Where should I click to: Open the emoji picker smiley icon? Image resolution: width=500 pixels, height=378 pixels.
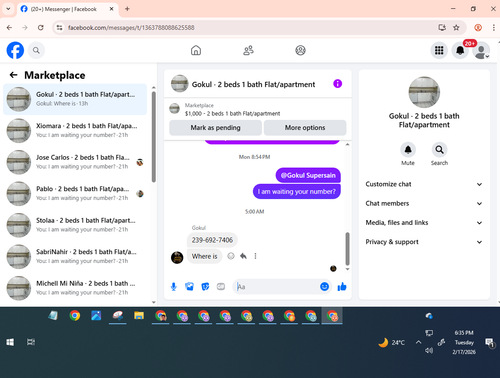click(x=324, y=286)
